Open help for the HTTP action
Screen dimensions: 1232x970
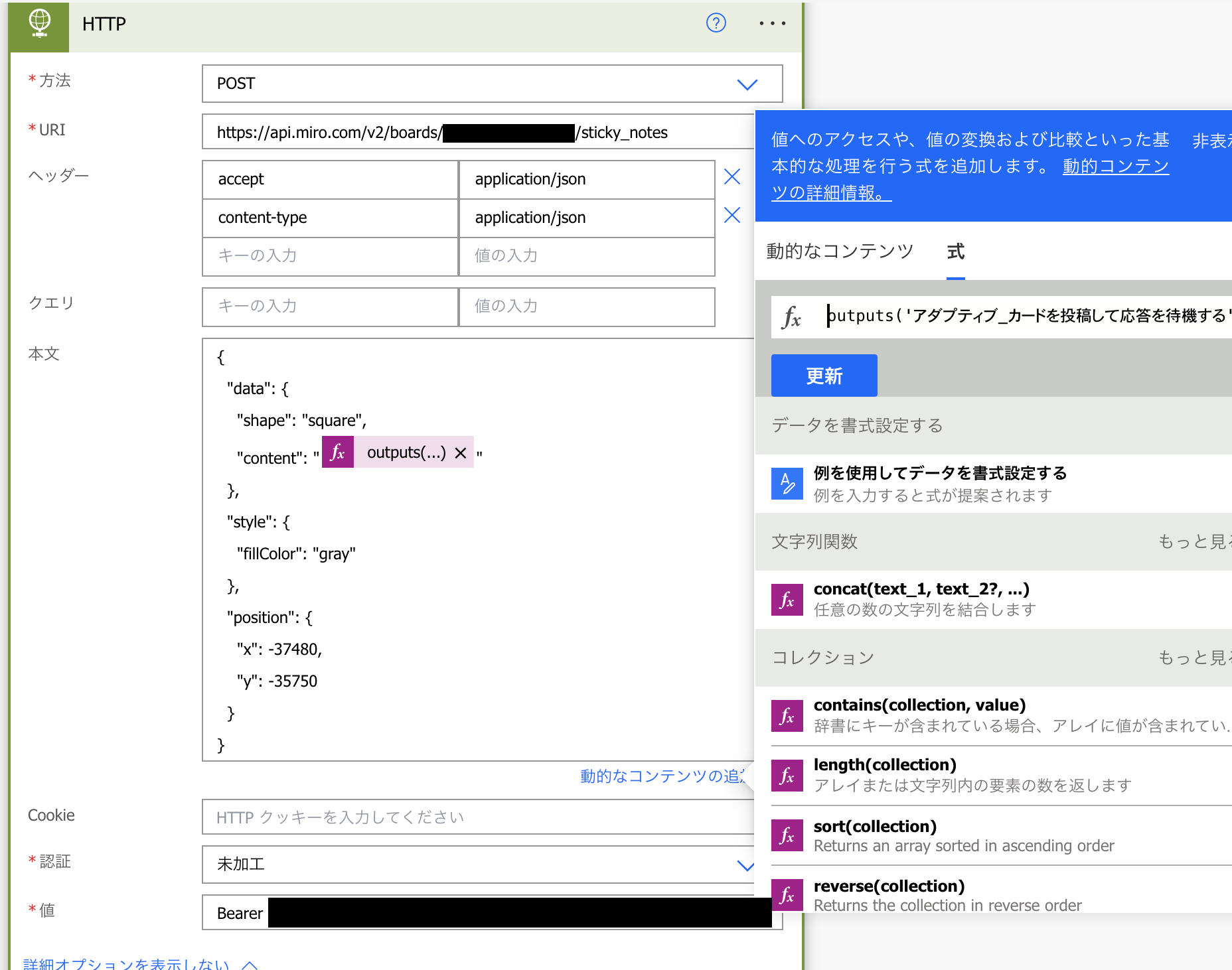[716, 23]
